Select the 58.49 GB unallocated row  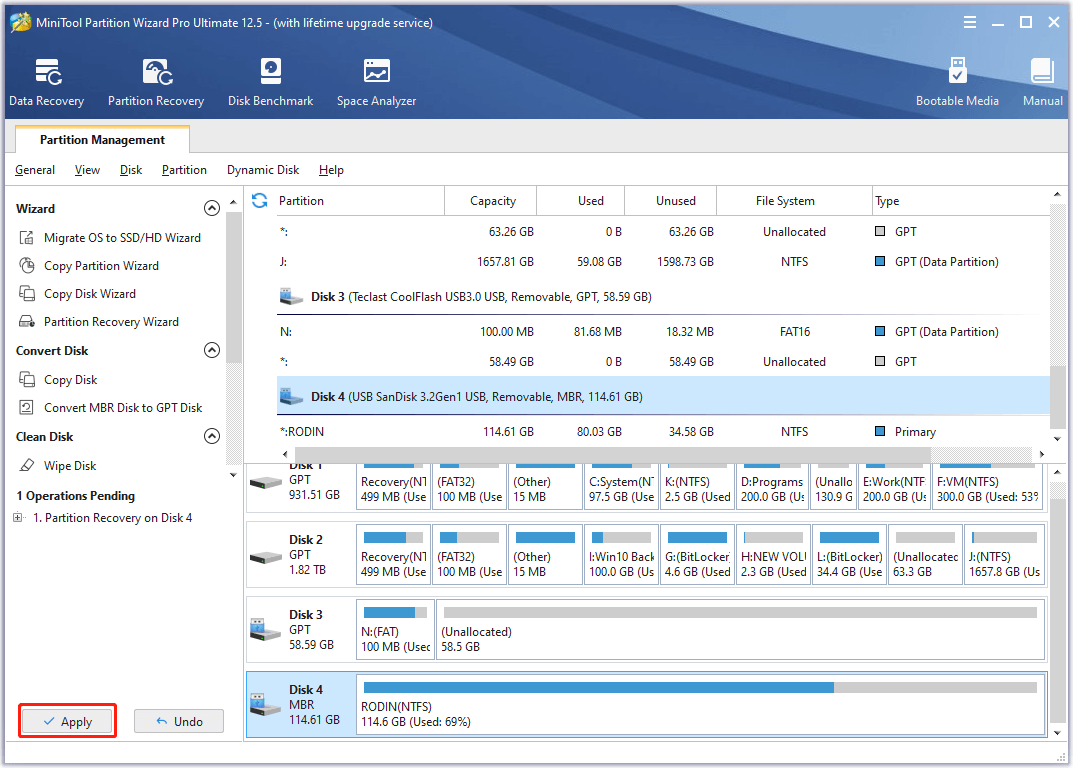pos(662,361)
